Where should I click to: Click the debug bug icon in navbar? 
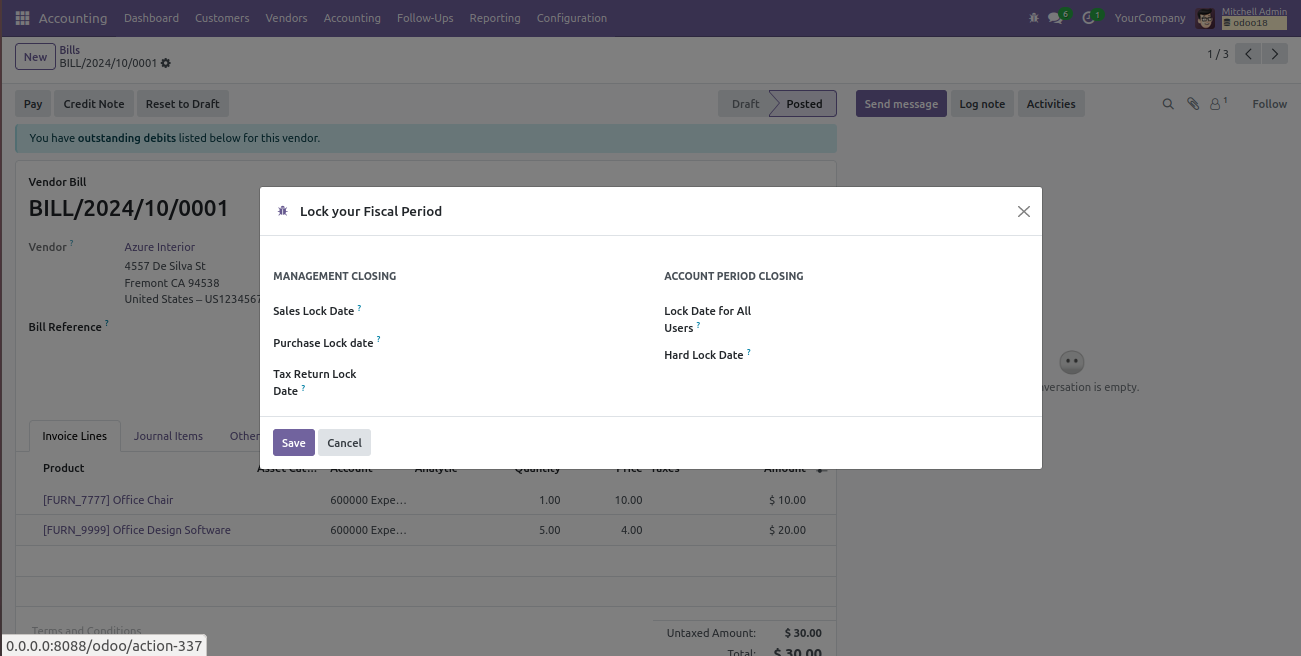(x=1033, y=18)
